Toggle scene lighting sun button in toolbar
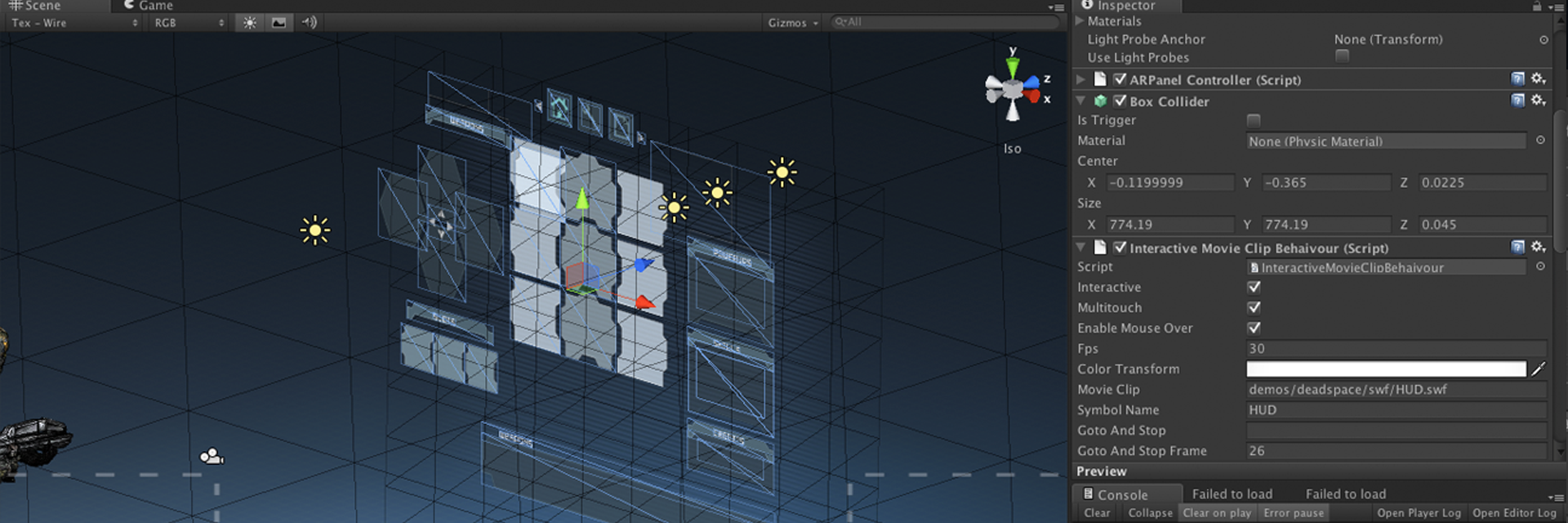Image resolution: width=1568 pixels, height=523 pixels. click(250, 23)
